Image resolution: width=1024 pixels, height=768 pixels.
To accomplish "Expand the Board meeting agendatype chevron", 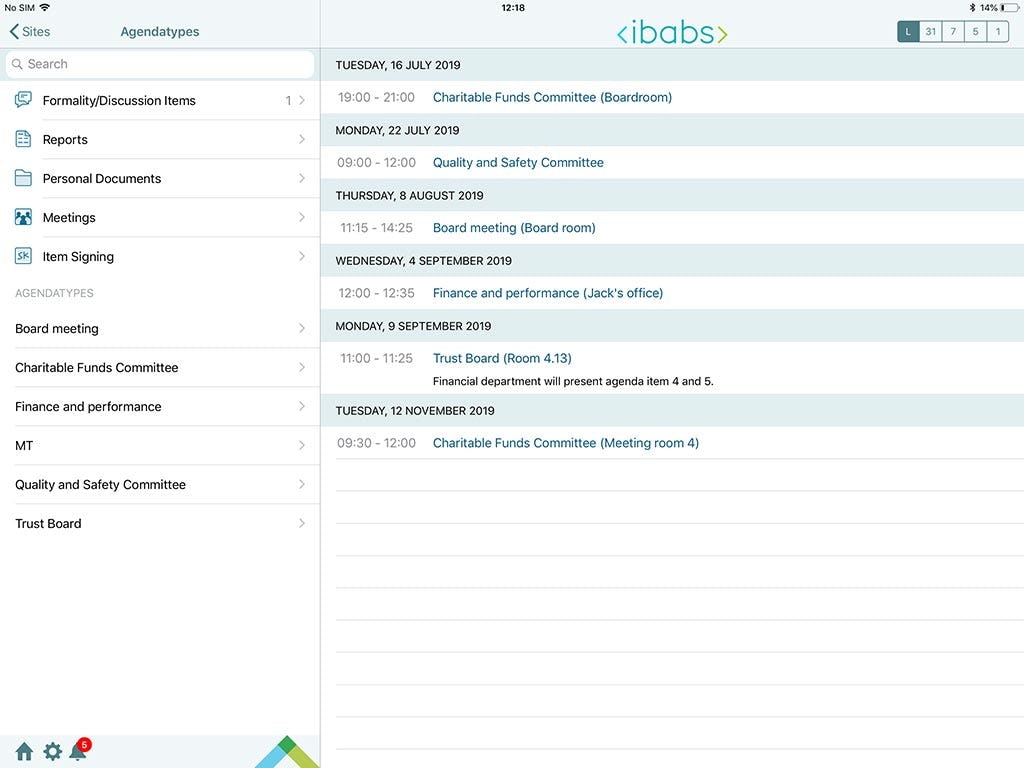I will [x=302, y=328].
